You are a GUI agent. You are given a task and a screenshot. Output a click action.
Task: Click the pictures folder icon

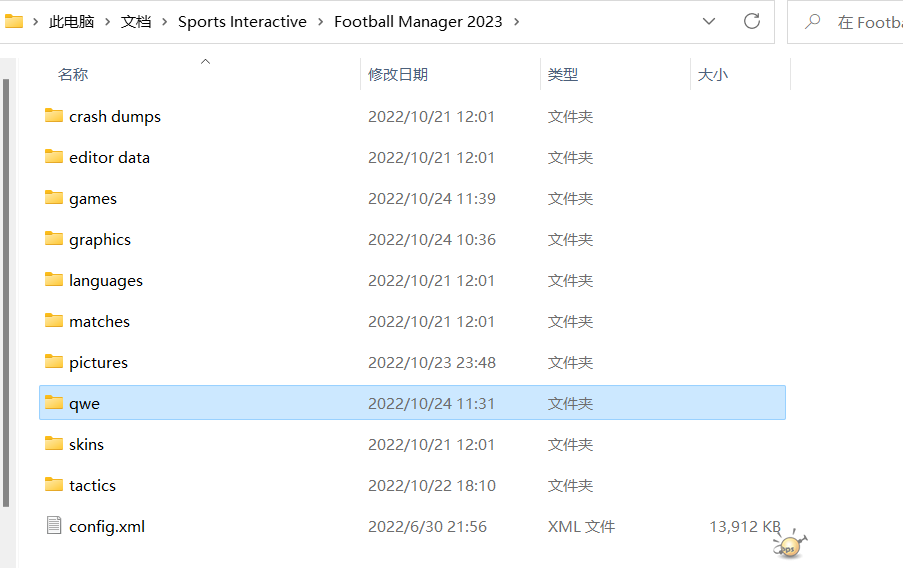click(54, 362)
